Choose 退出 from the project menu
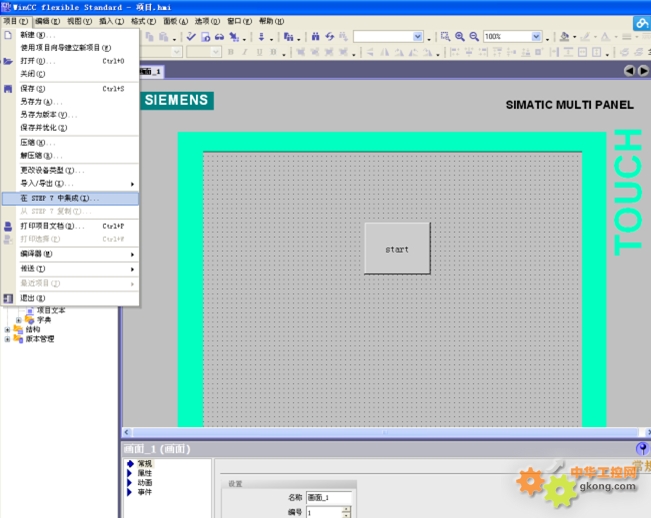This screenshot has width=651, height=518. pos(71,298)
